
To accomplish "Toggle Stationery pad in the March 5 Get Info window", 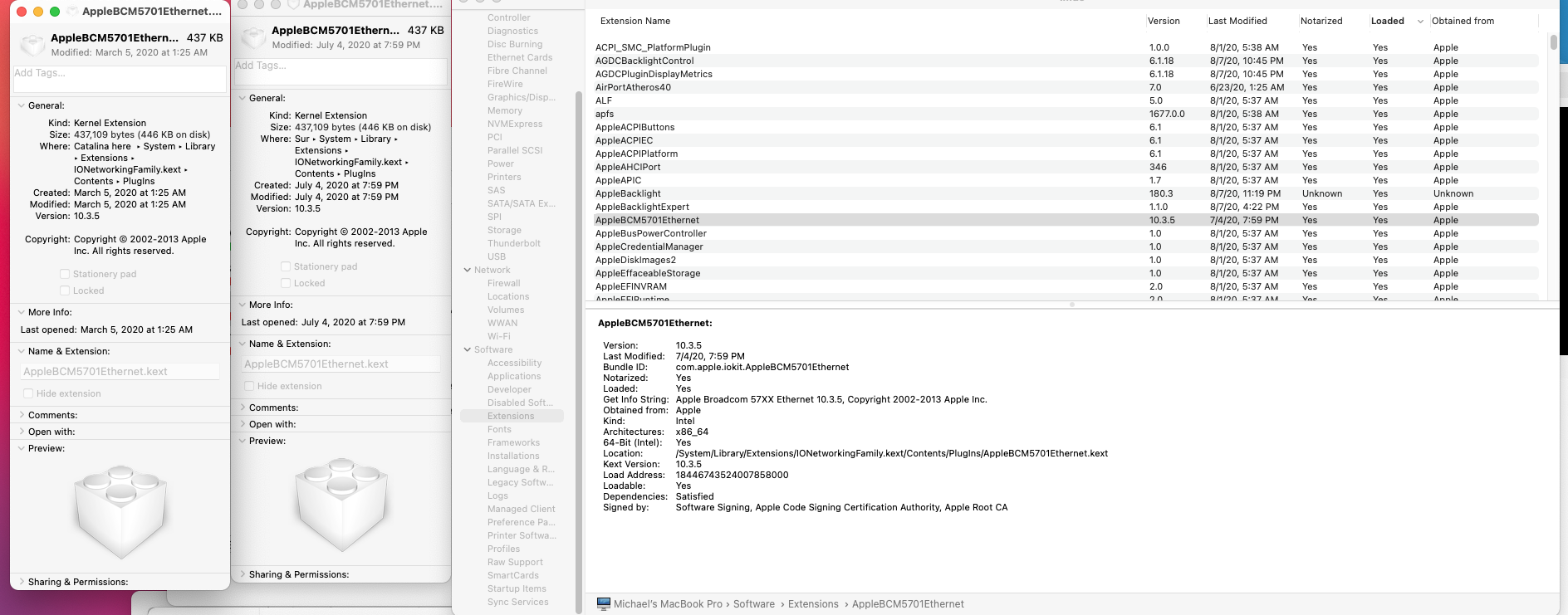I will pyautogui.click(x=65, y=274).
